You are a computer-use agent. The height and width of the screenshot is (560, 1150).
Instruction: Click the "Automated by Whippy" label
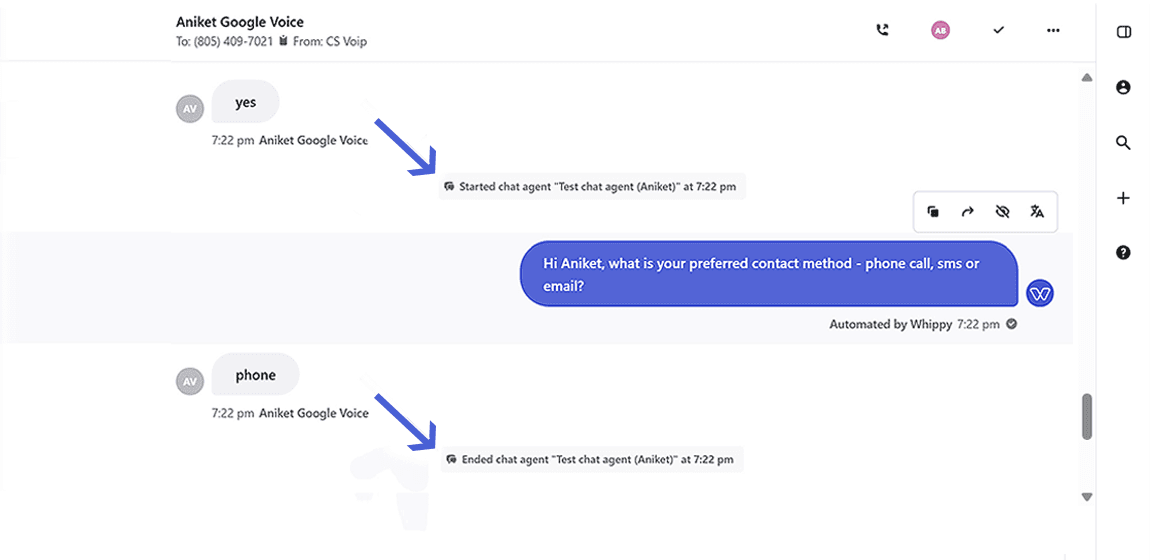891,323
